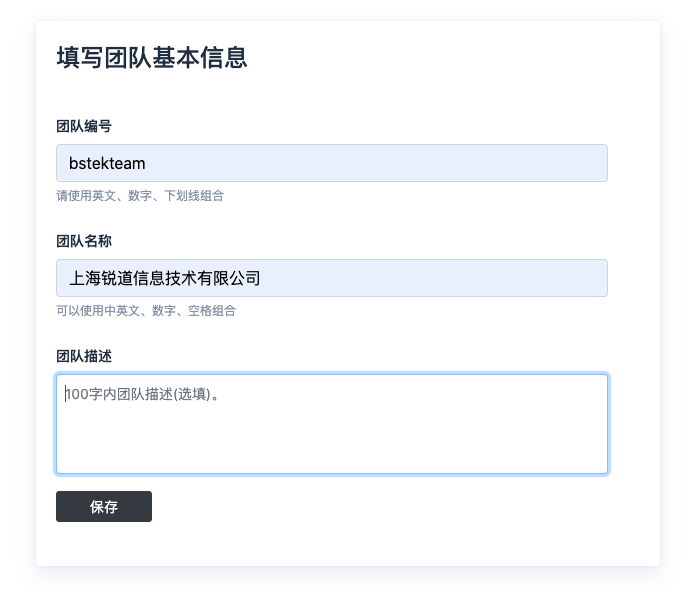Click the 团队名称 label
This screenshot has height=592, width=693.
84,241
